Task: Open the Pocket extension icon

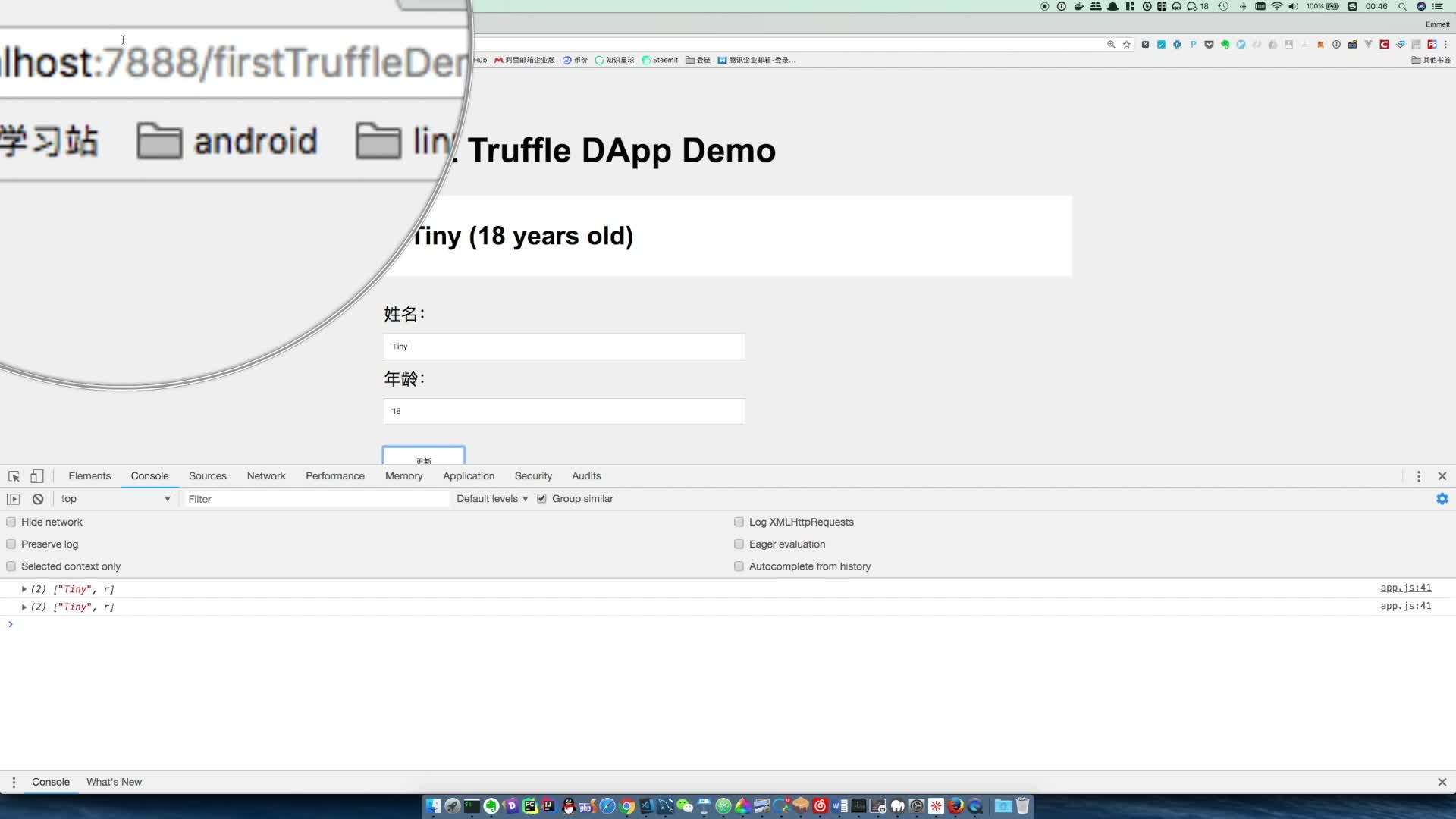Action: pos(1209,45)
